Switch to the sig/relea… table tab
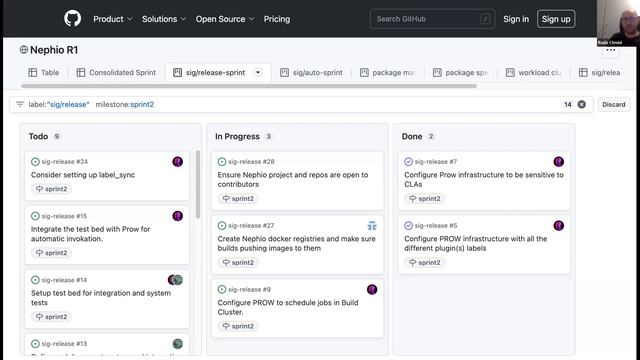640x360 pixels. coord(600,73)
